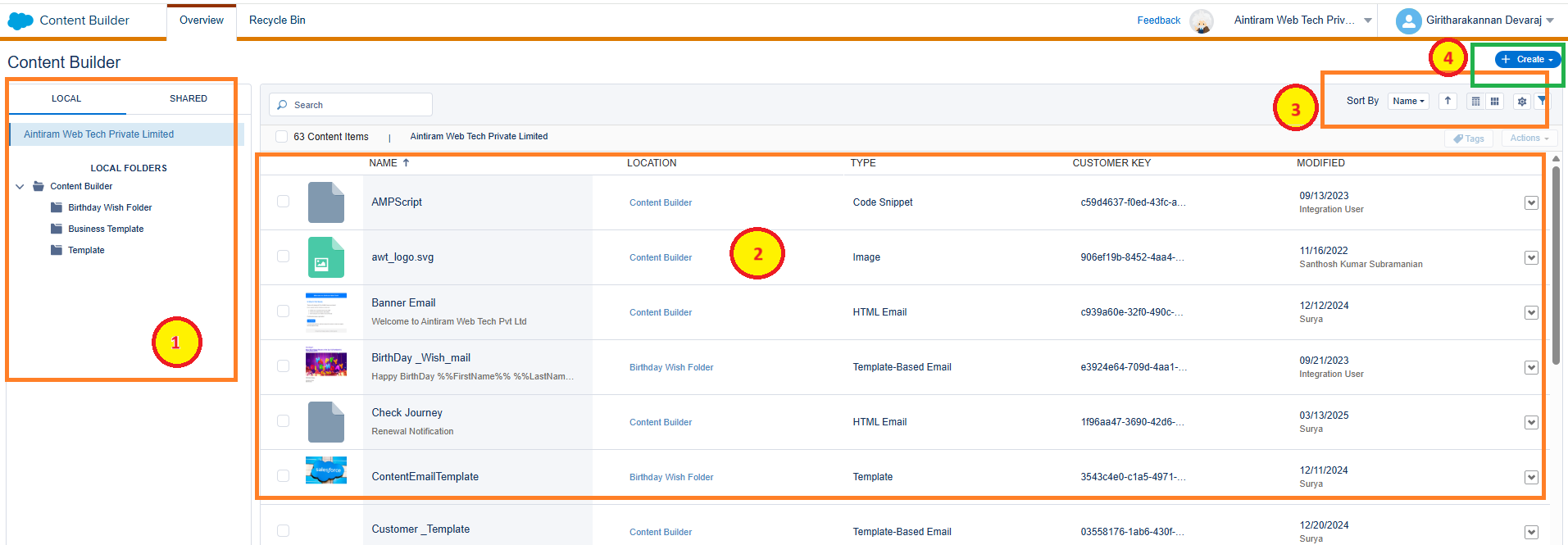The image size is (1568, 545).
Task: Toggle ascending sort direction arrow
Action: (x=1448, y=101)
